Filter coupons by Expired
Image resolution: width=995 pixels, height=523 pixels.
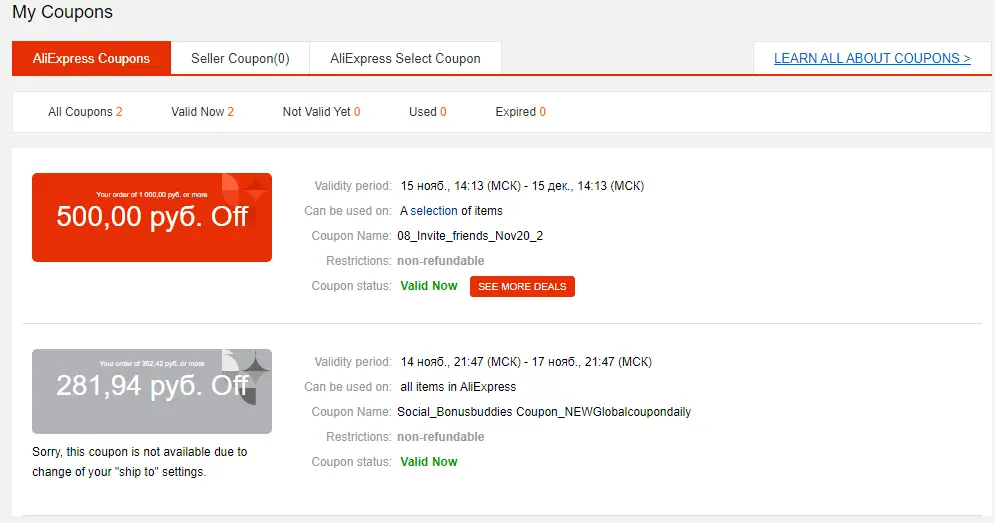tap(520, 112)
